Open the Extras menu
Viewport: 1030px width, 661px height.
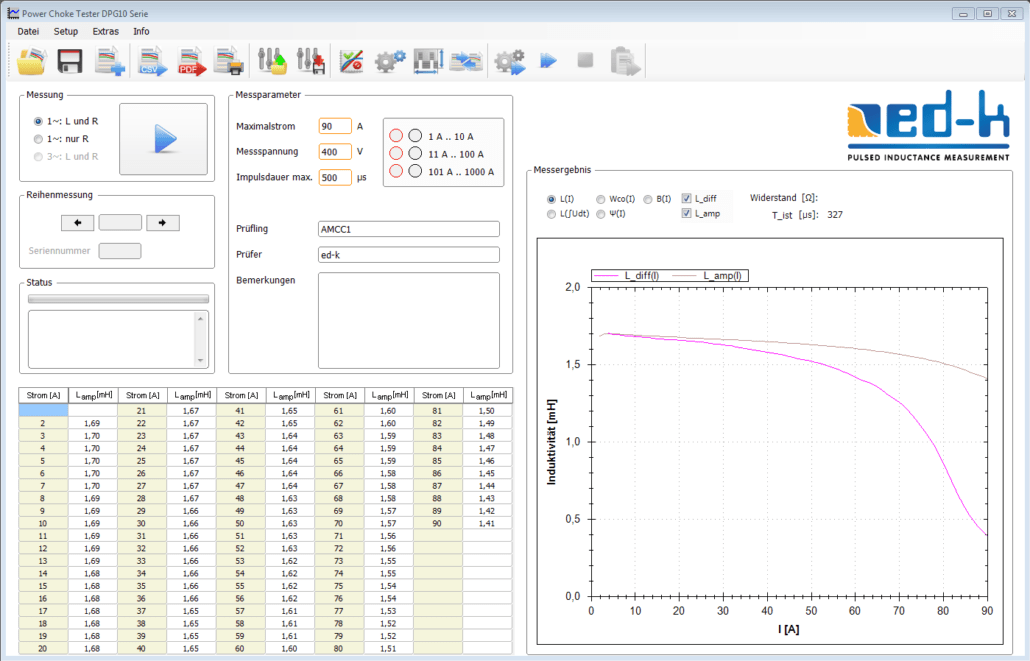[105, 31]
